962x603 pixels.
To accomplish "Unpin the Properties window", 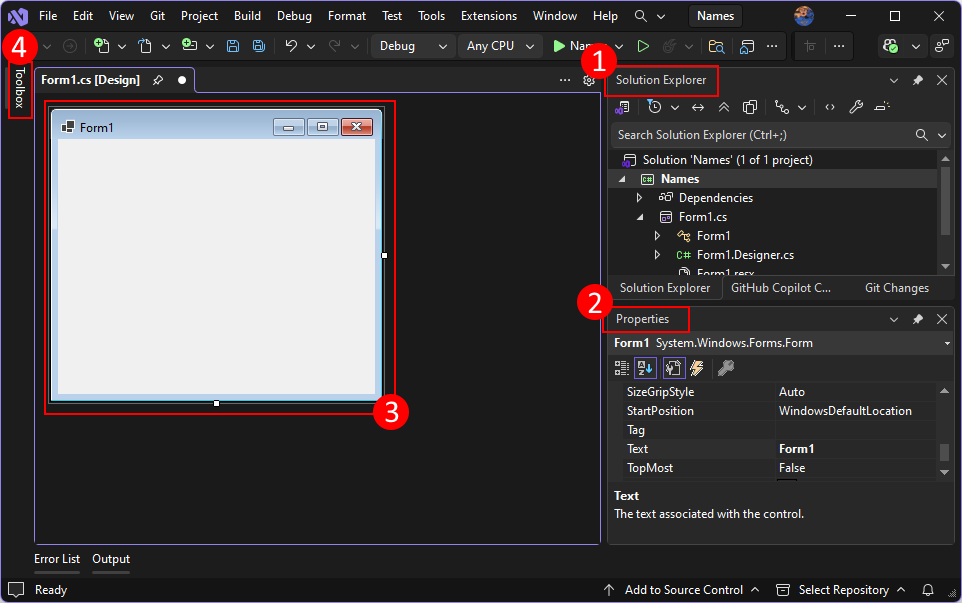I will coord(918,318).
